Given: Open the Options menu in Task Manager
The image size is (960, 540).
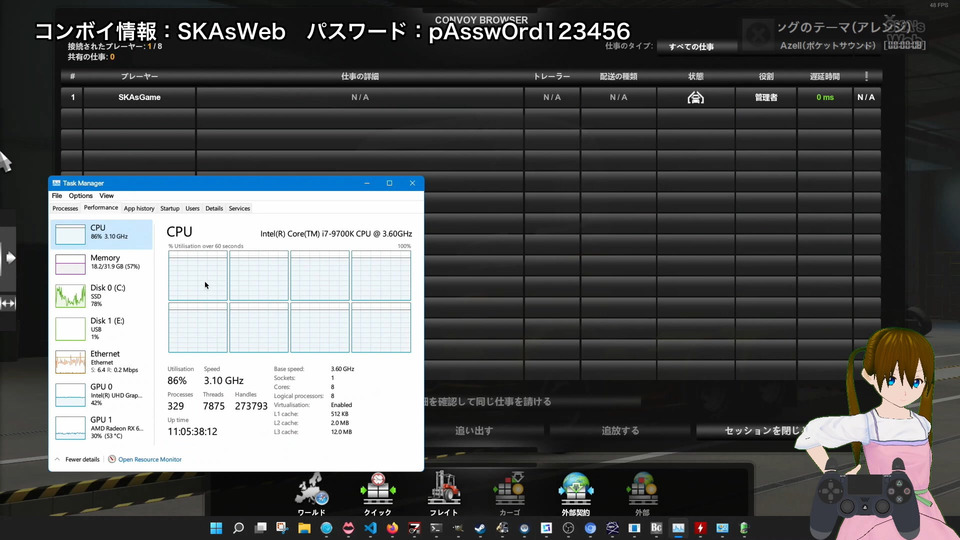Looking at the screenshot, I should 80,196.
